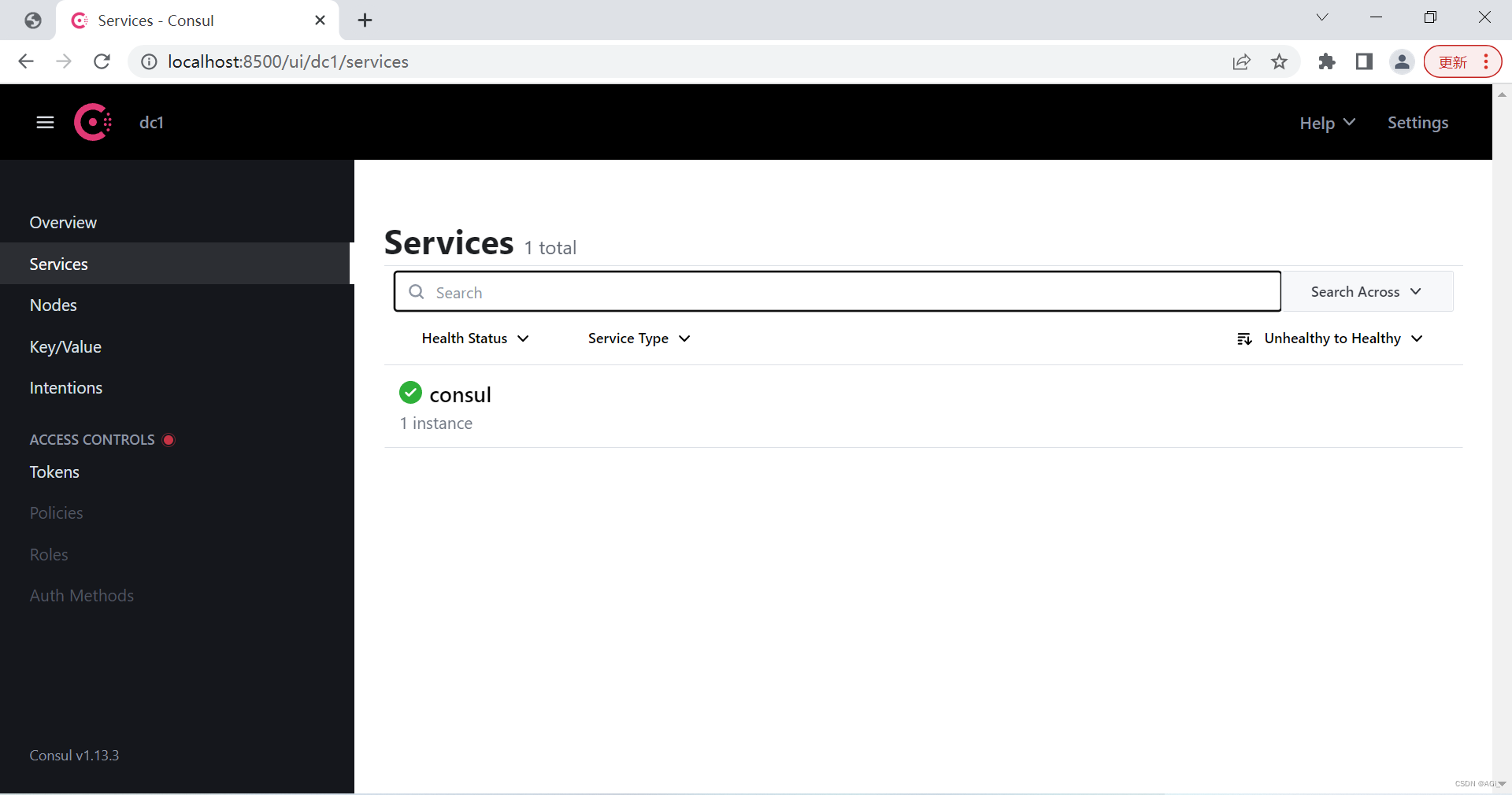The image size is (1512, 795).
Task: Open the consul service entry
Action: coord(460,394)
